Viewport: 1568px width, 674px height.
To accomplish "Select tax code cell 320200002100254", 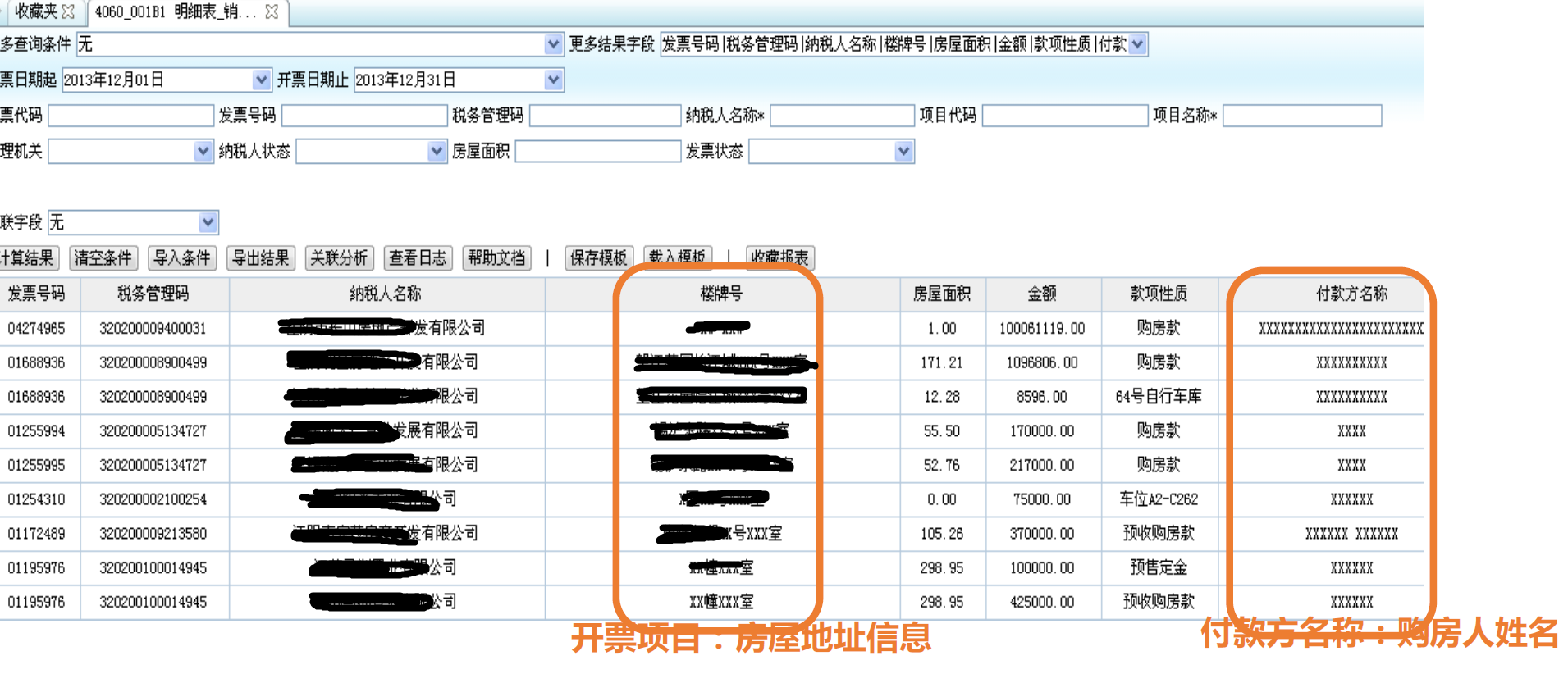I will point(153,499).
